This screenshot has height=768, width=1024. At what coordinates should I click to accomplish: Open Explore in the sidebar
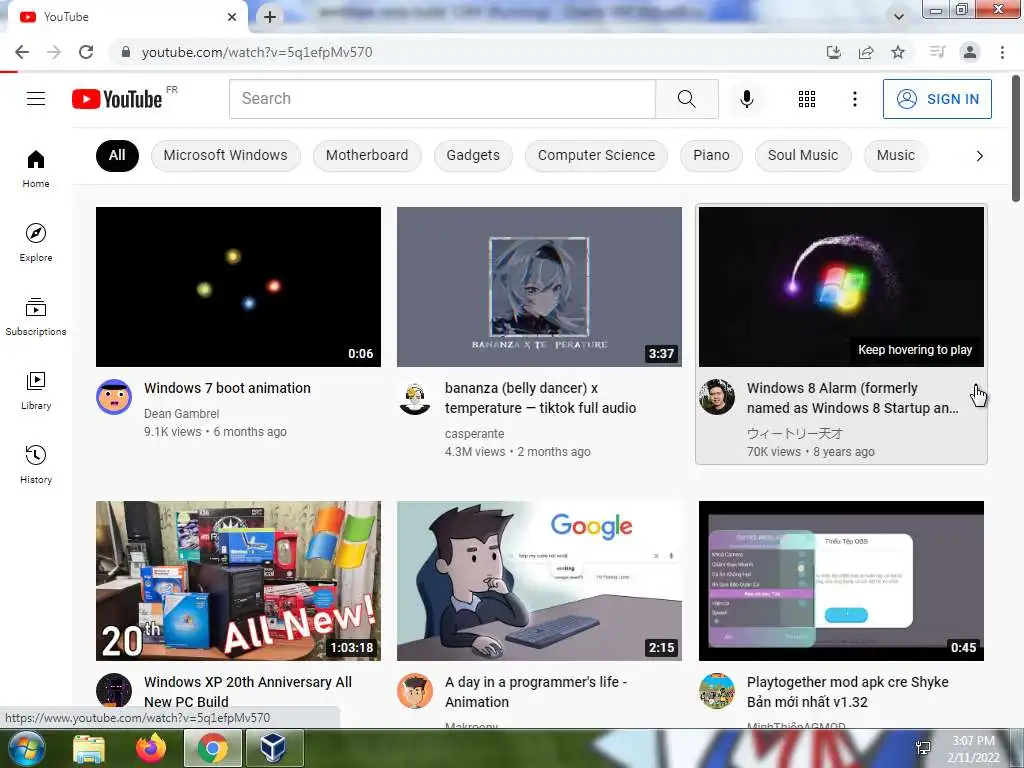tap(36, 242)
